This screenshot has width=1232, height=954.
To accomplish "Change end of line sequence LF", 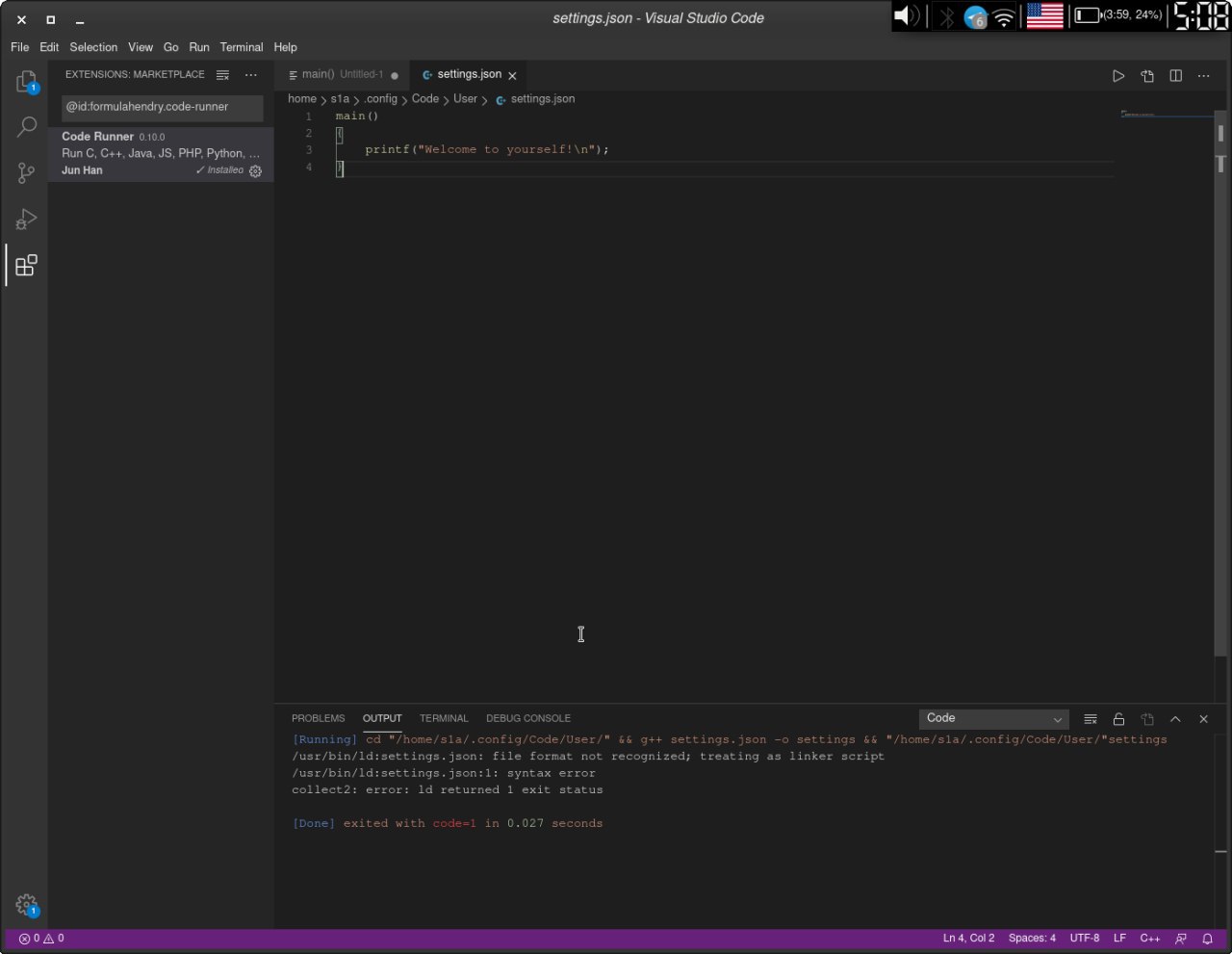I will click(x=1119, y=939).
